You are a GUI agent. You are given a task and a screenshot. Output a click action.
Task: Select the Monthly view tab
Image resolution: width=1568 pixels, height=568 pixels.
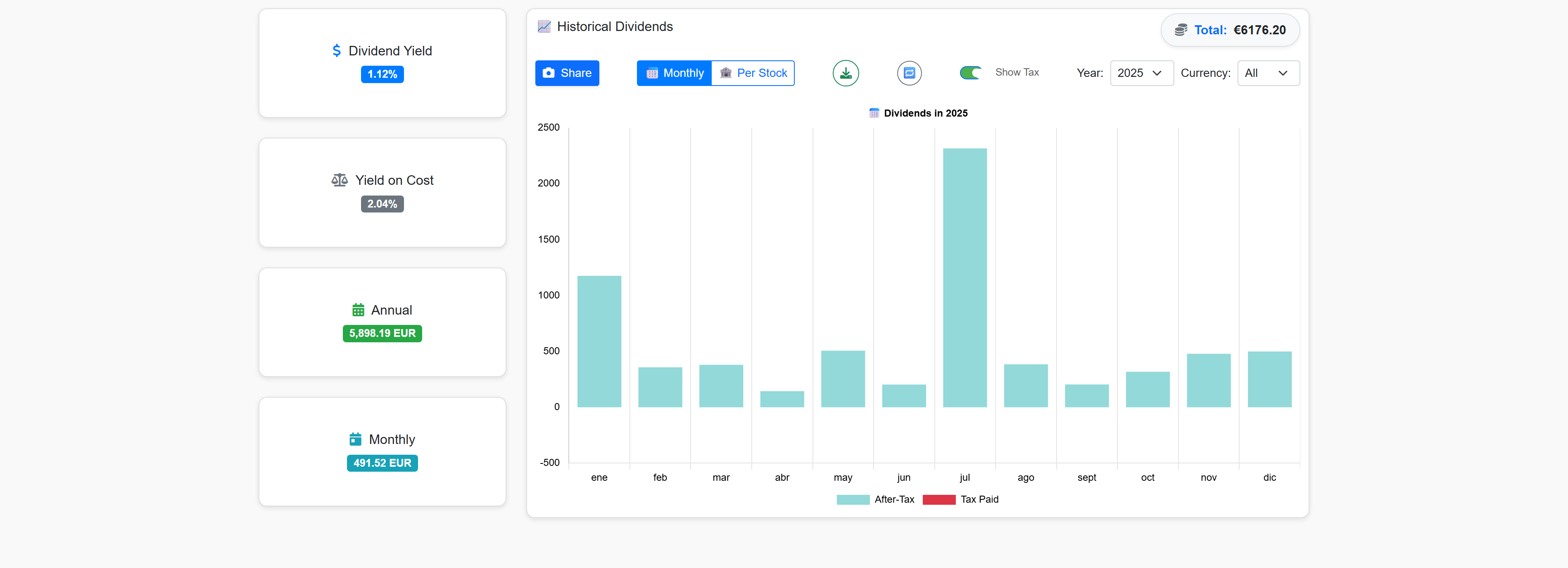coord(674,72)
